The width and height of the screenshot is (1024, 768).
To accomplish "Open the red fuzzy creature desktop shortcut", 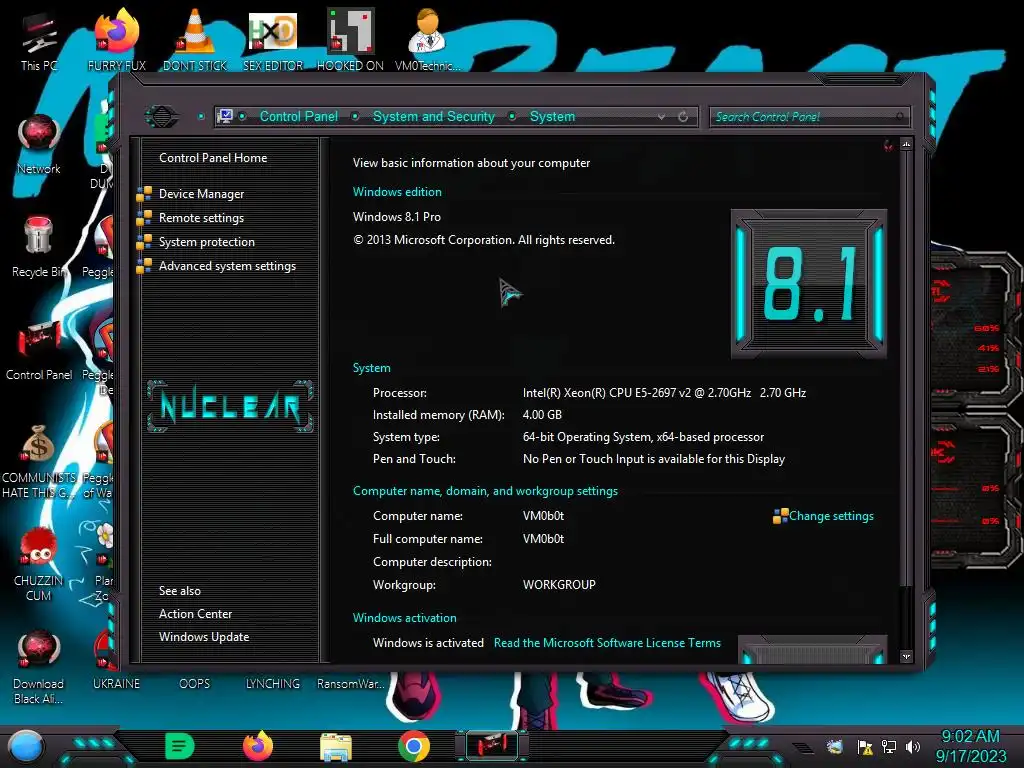I will [x=39, y=564].
